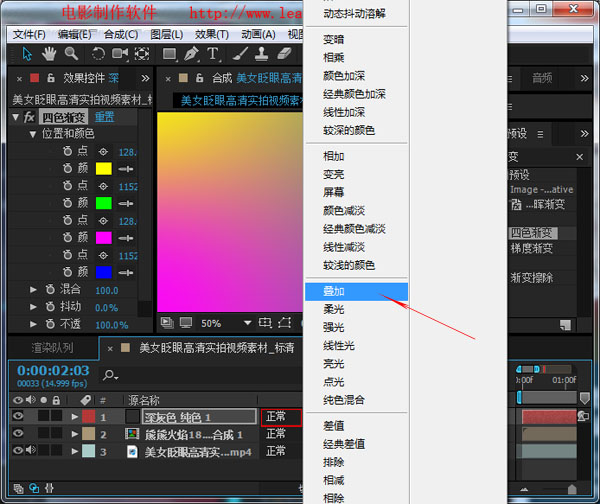This screenshot has width=600, height=504.
Task: Click the toggle mask visibility icon
Action: click(x=284, y=323)
